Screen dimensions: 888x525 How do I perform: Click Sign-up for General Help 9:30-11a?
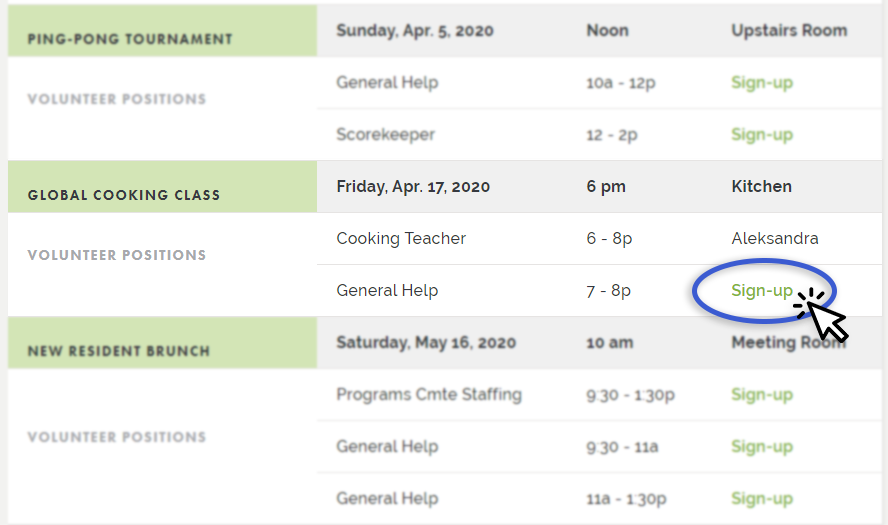[762, 447]
